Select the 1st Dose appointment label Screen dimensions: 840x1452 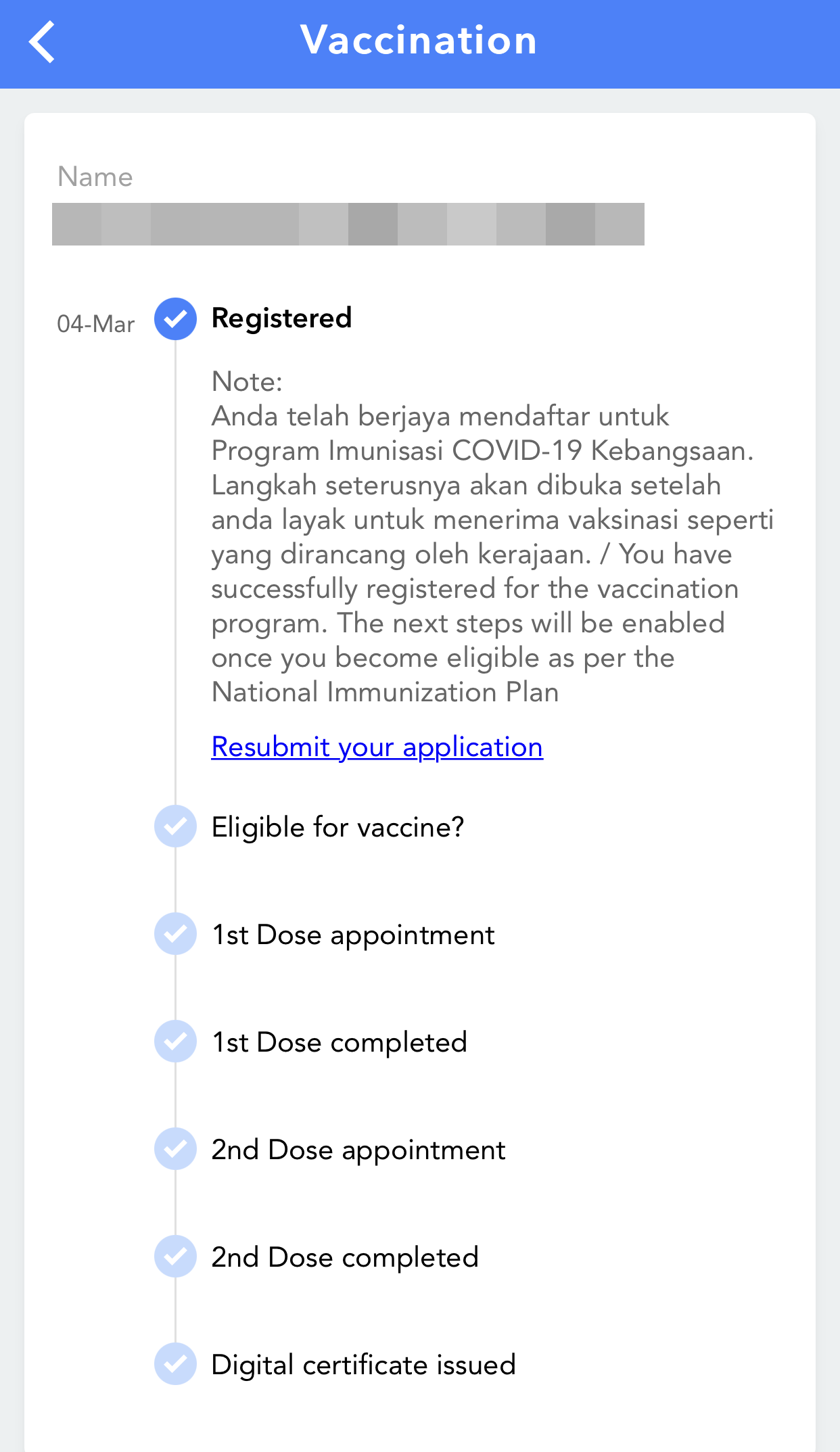[x=353, y=935]
